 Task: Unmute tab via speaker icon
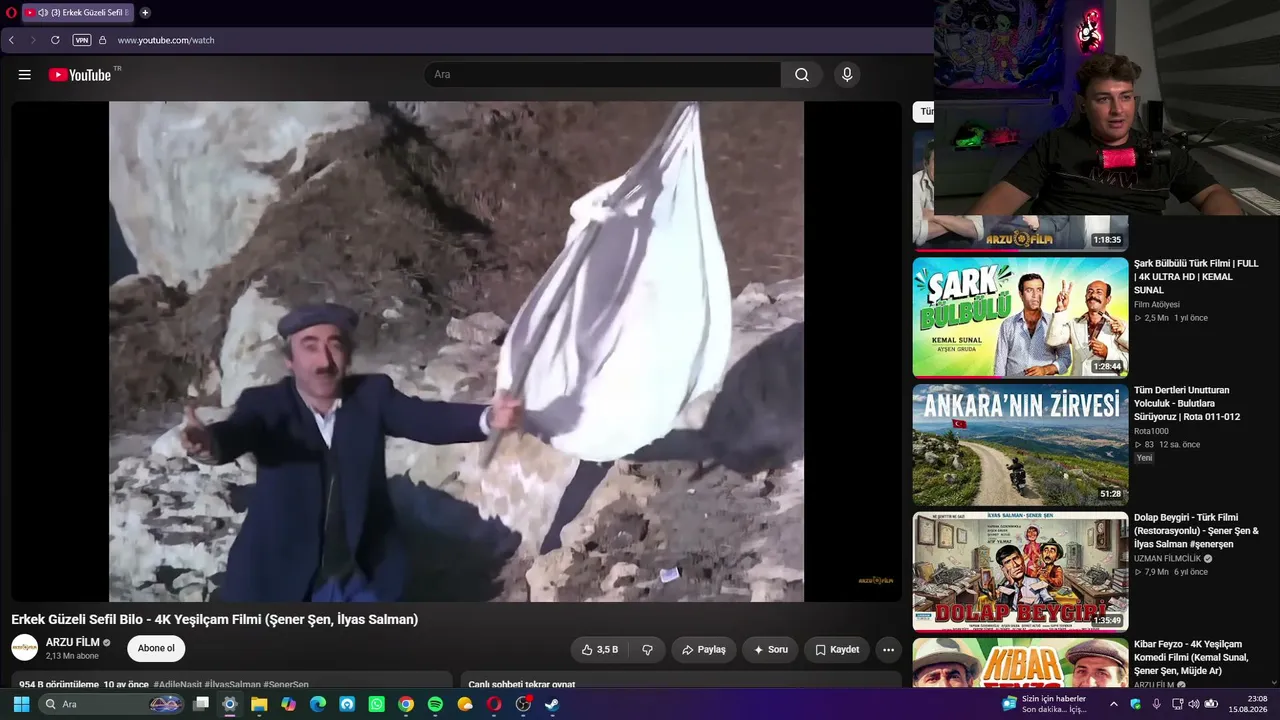43,13
